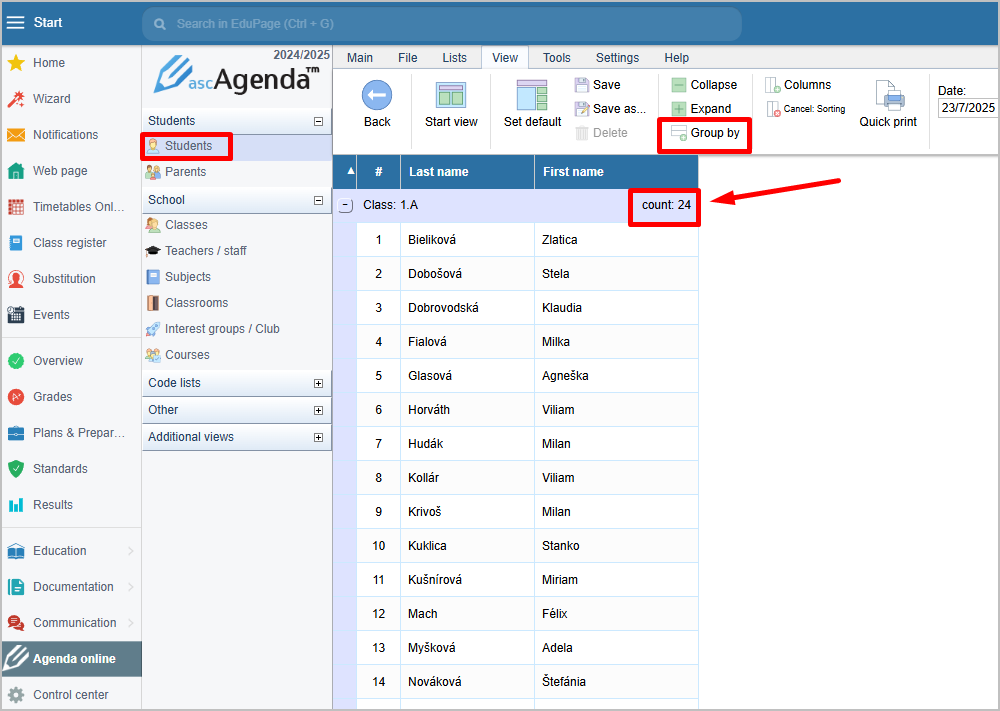Click the Save as icon
This screenshot has height=711, width=1000.
582,109
